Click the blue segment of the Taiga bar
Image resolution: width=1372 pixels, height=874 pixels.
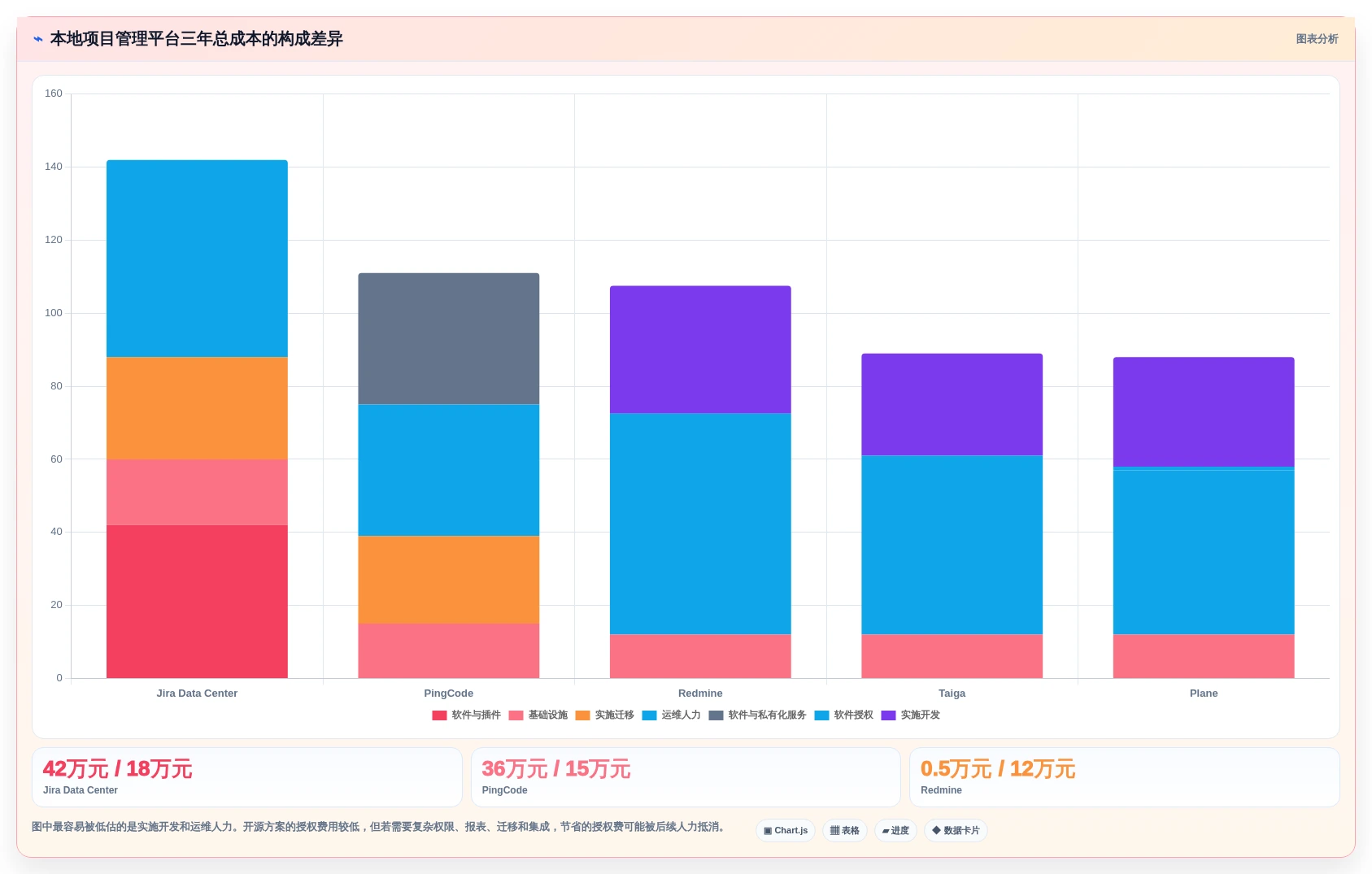point(952,545)
